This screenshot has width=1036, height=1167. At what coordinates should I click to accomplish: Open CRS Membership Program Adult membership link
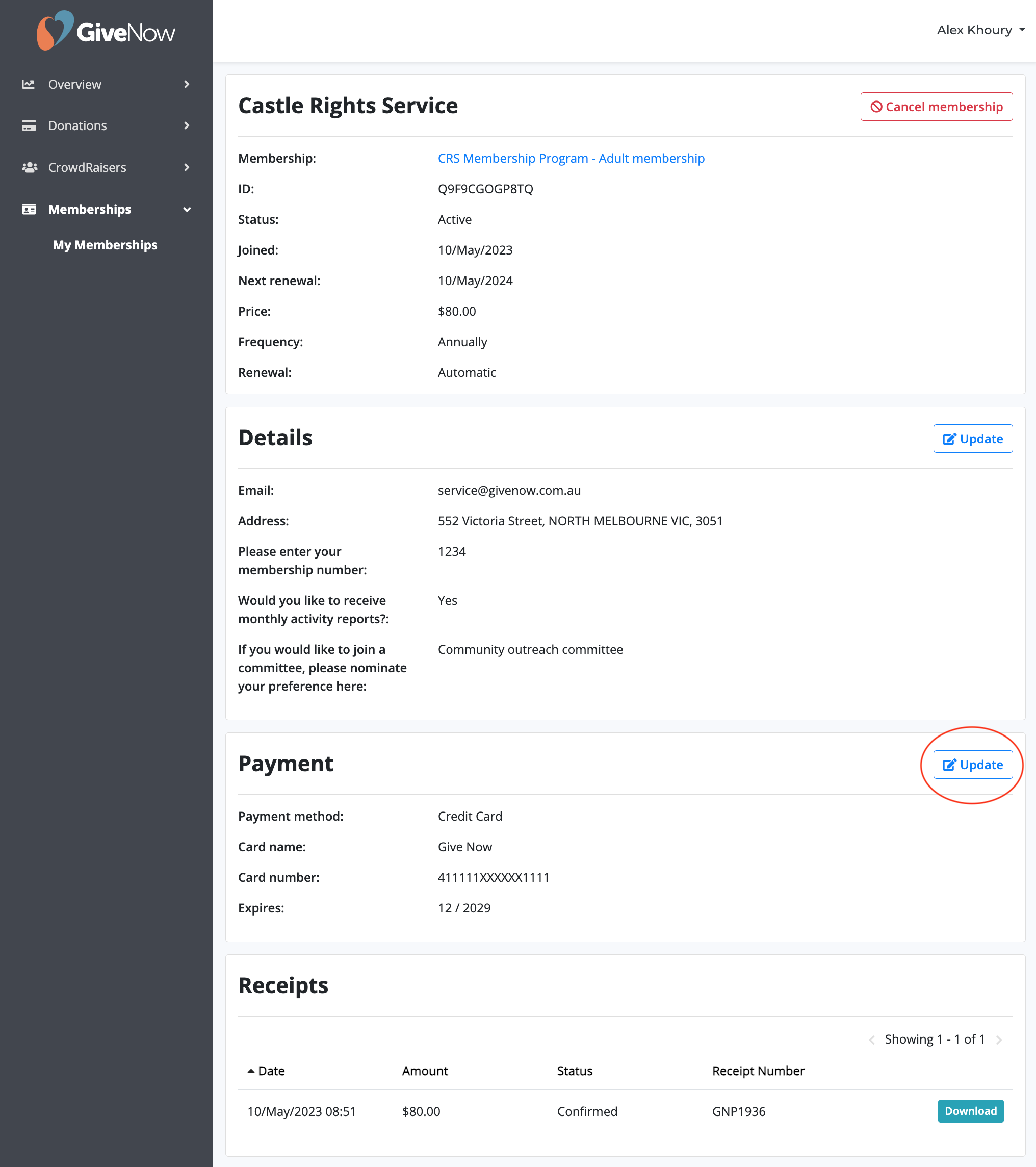[571, 158]
